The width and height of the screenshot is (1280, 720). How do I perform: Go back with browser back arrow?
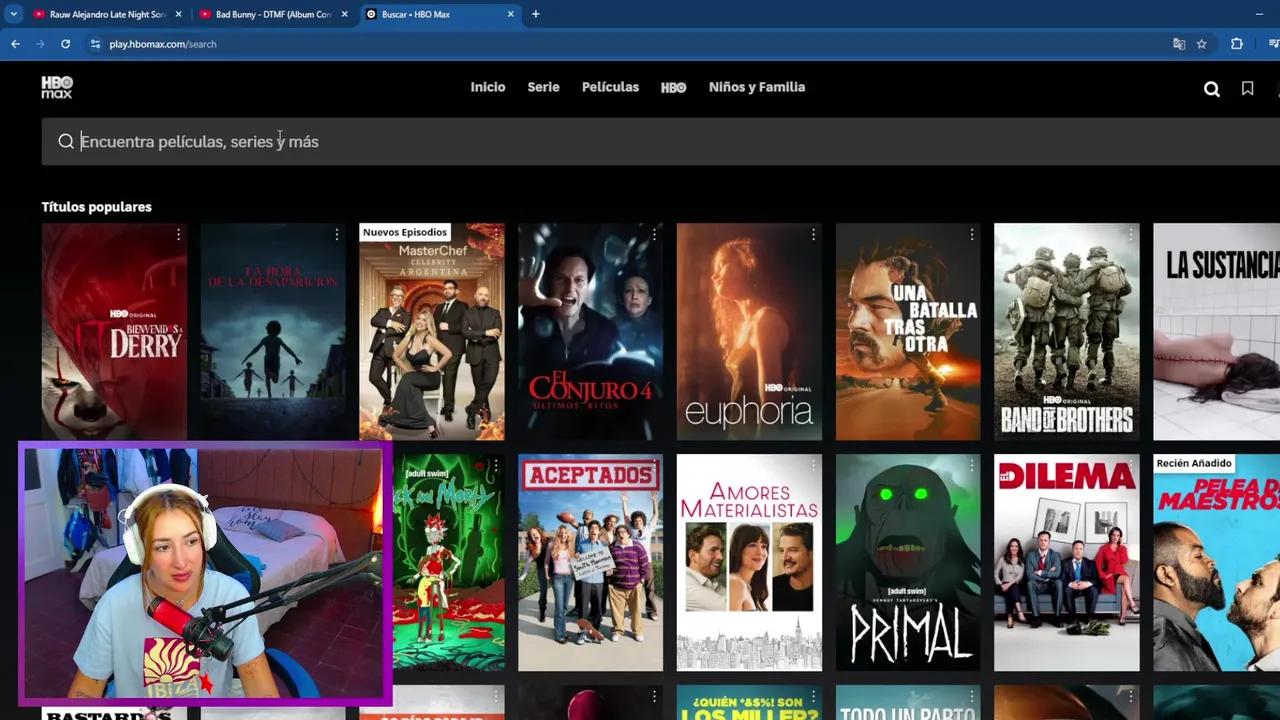pyautogui.click(x=15, y=44)
